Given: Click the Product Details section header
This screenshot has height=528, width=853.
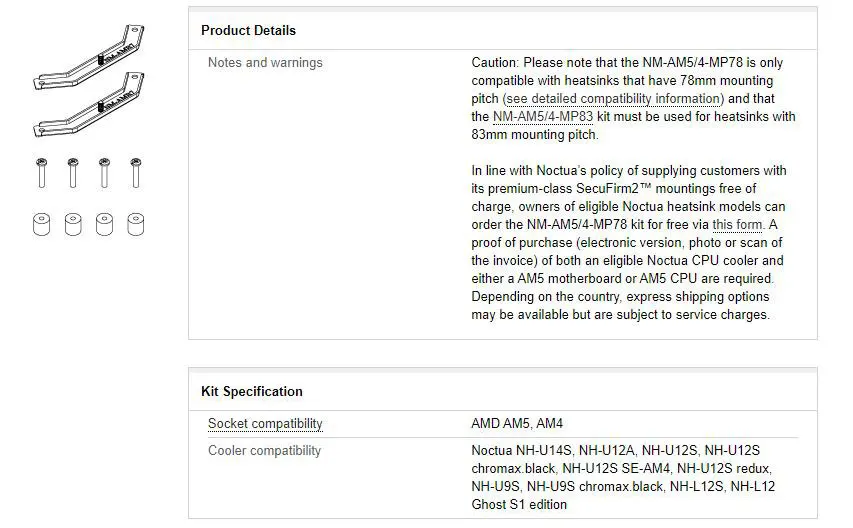Looking at the screenshot, I should [248, 31].
